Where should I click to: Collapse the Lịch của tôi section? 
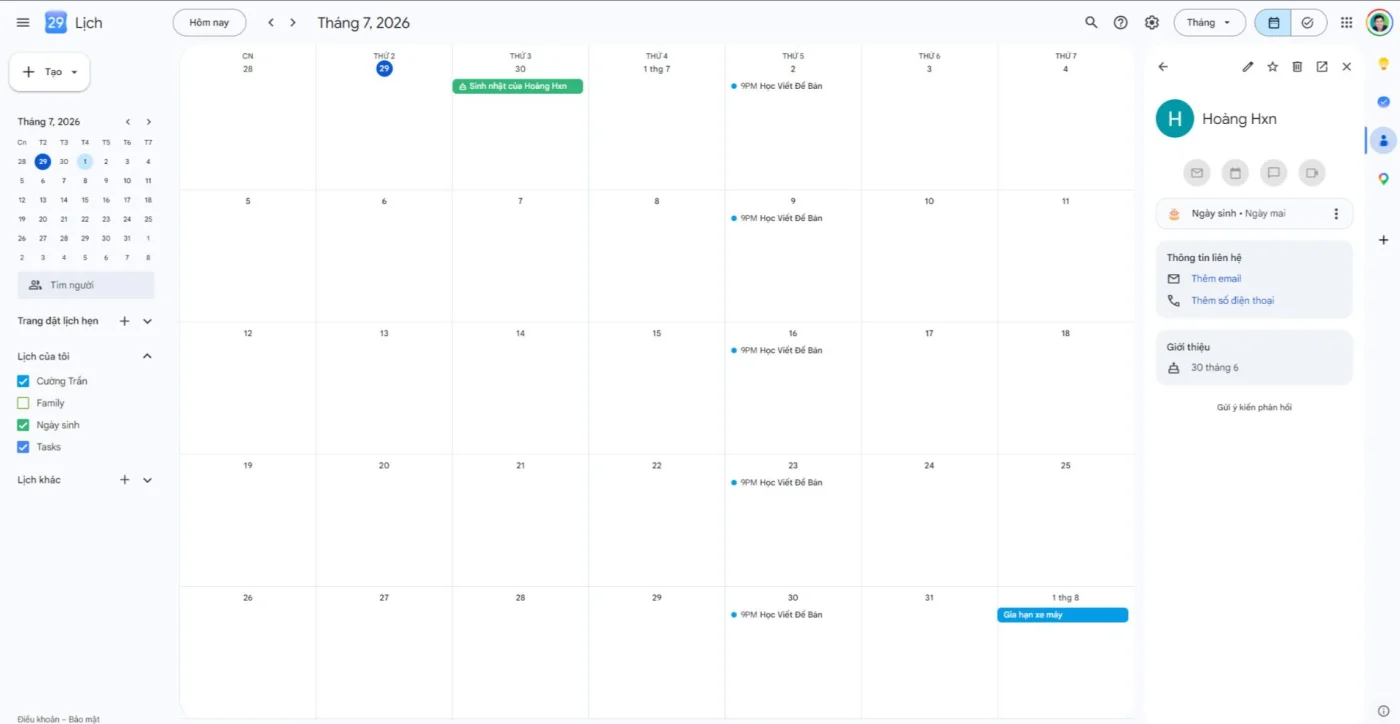[x=148, y=356]
